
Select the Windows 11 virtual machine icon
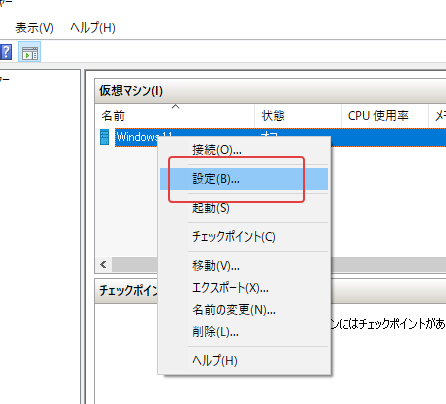click(104, 137)
